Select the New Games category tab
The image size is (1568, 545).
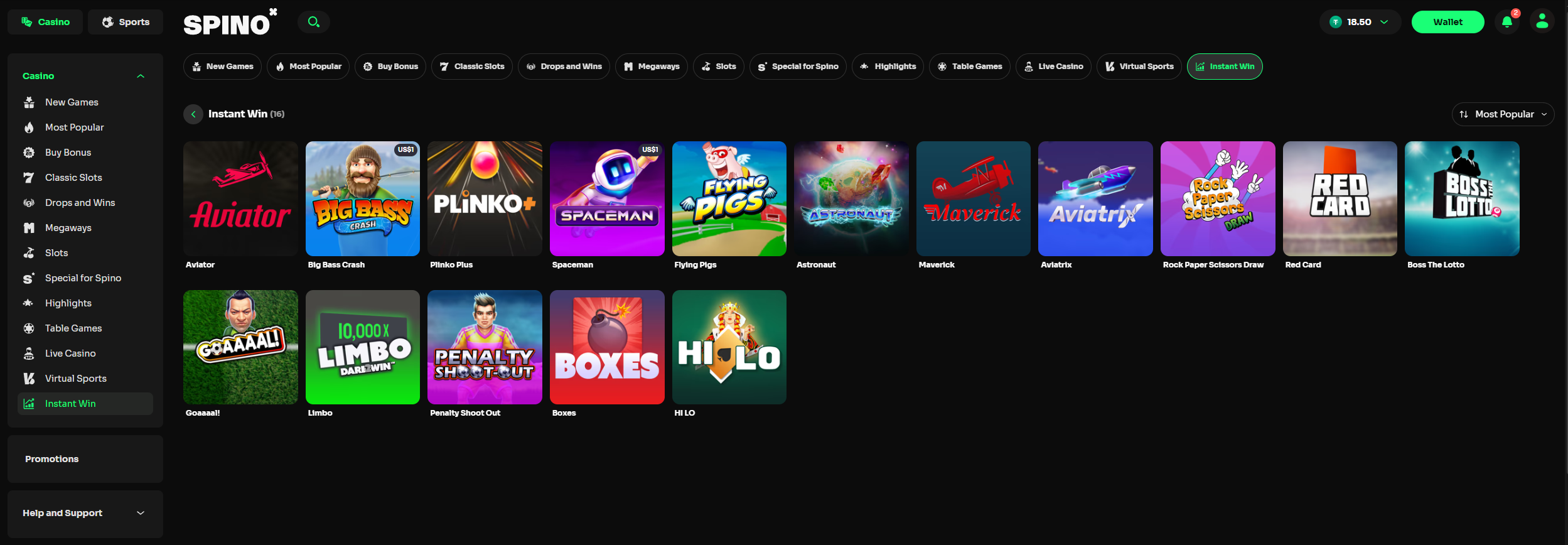222,67
